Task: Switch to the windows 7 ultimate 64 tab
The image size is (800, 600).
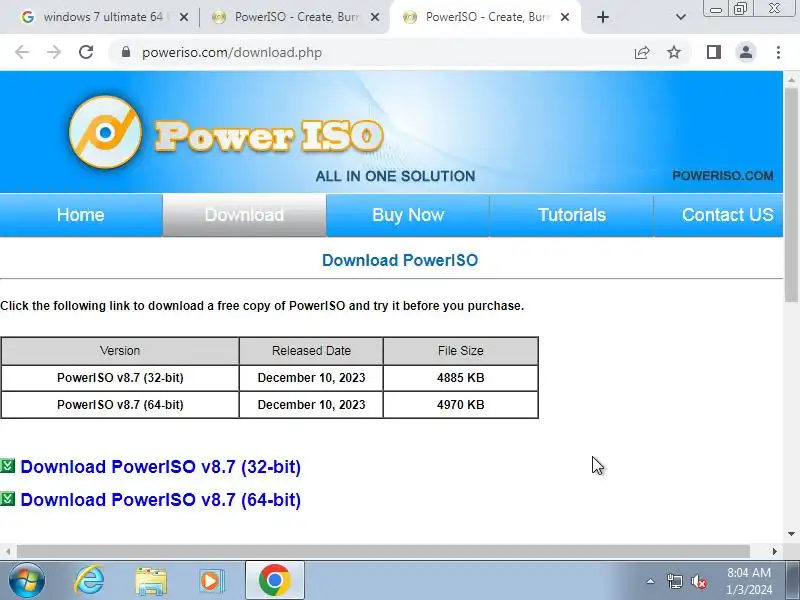Action: [x=103, y=17]
